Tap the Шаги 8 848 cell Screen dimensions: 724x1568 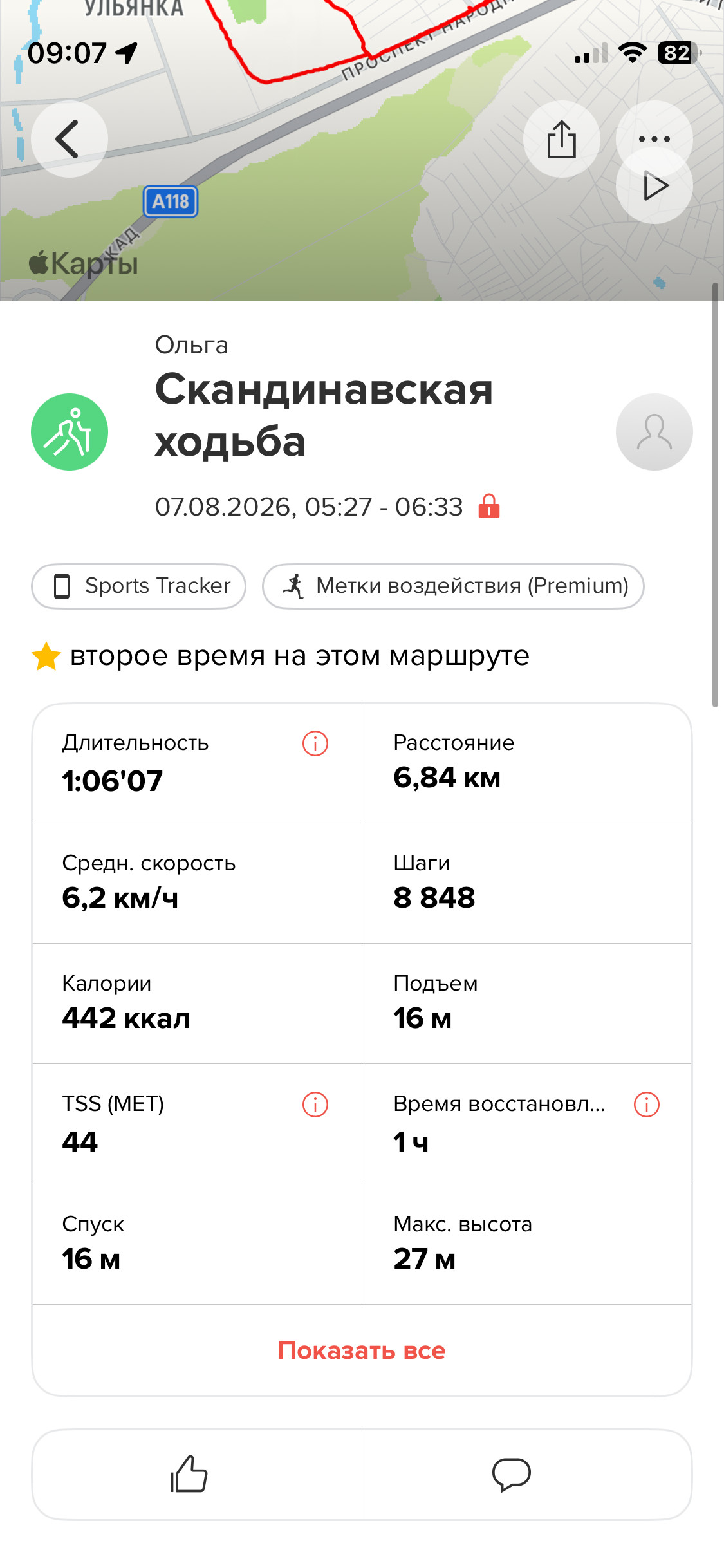click(526, 883)
